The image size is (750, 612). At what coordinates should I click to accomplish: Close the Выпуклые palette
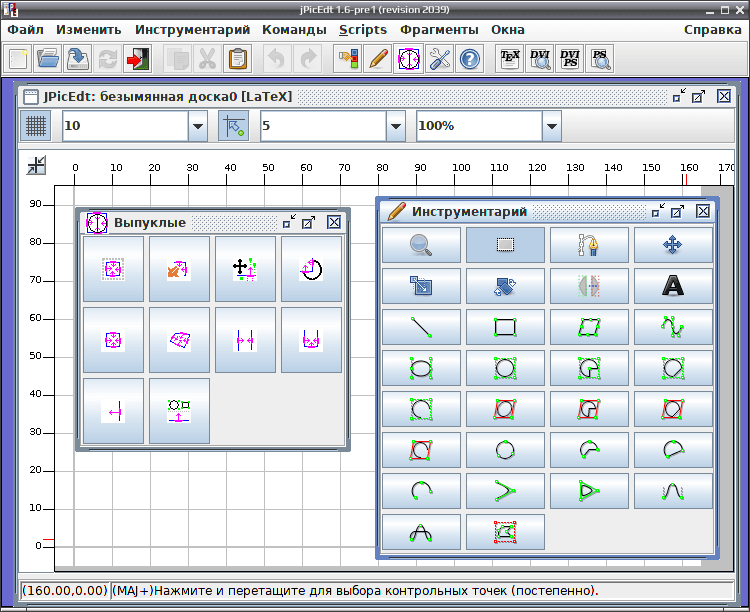click(x=334, y=222)
